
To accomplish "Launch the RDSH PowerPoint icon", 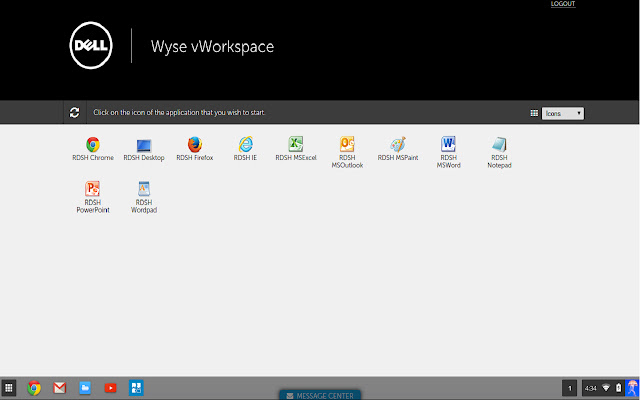I will click(x=93, y=189).
